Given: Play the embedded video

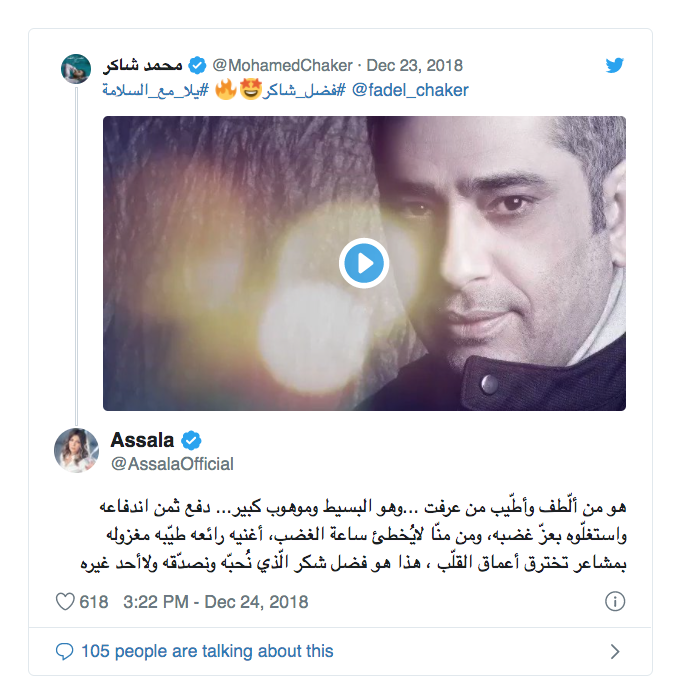Looking at the screenshot, I should (364, 263).
